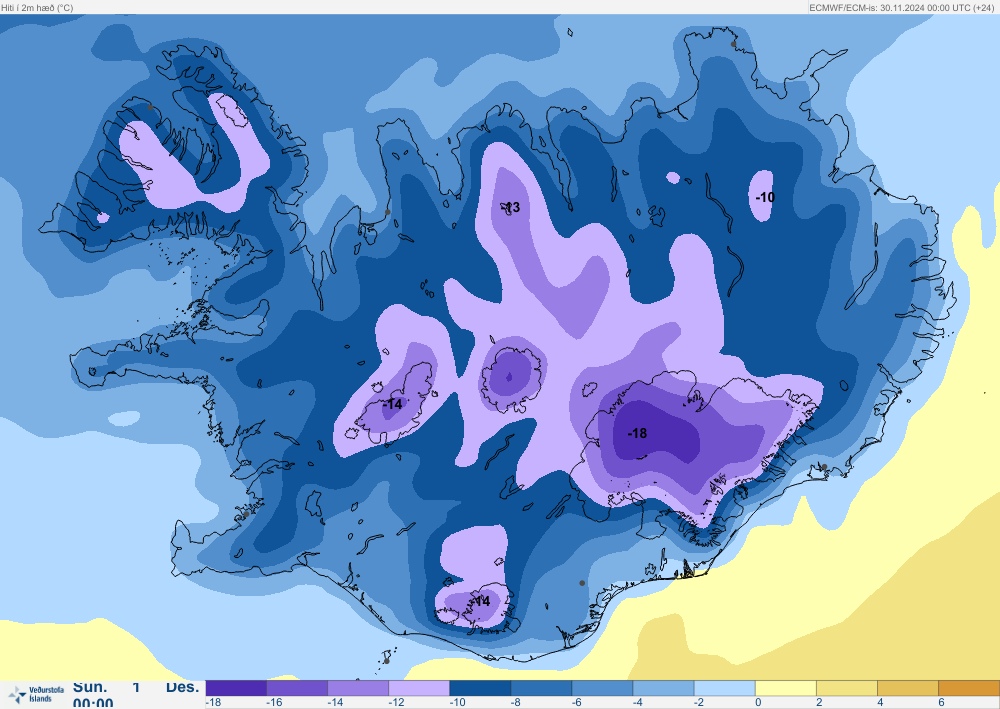Click the -10 temperature label in northeast Iceland

point(765,197)
